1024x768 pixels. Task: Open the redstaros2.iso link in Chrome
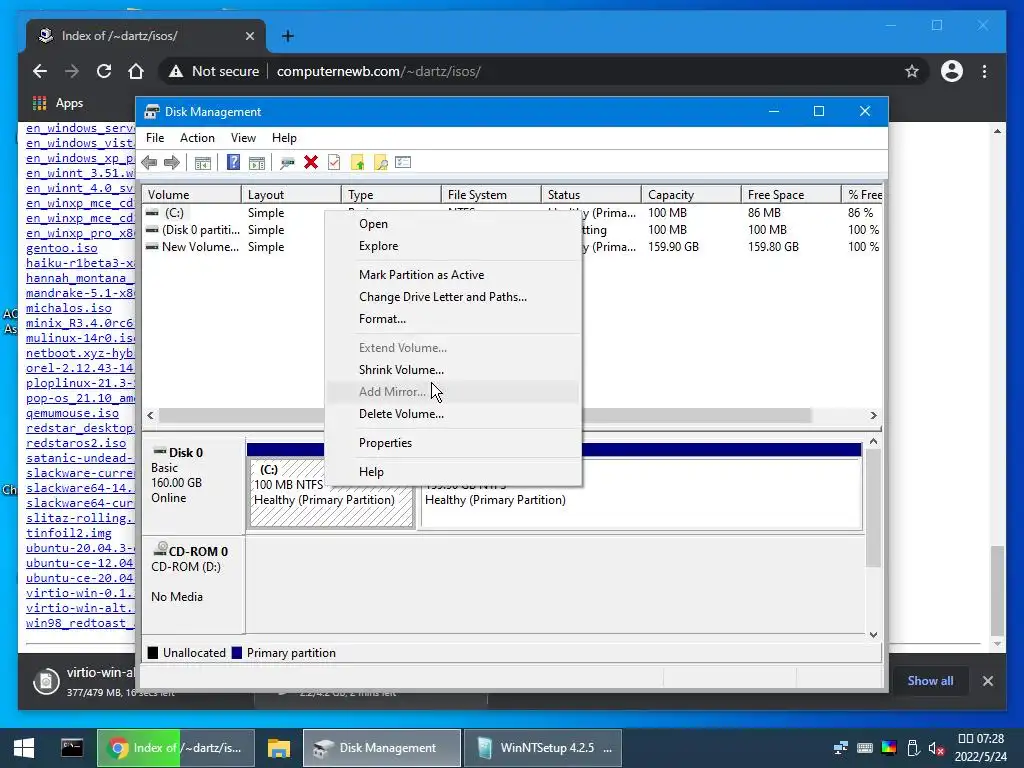[x=76, y=443]
